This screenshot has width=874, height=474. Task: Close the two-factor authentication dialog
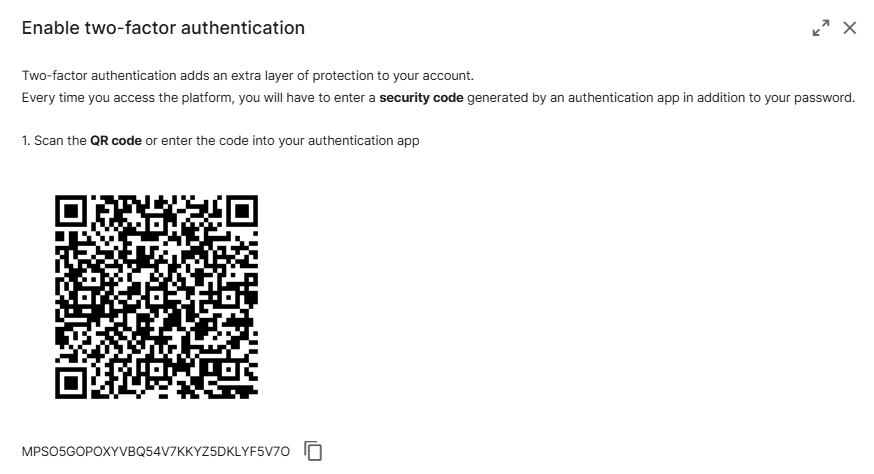[850, 28]
